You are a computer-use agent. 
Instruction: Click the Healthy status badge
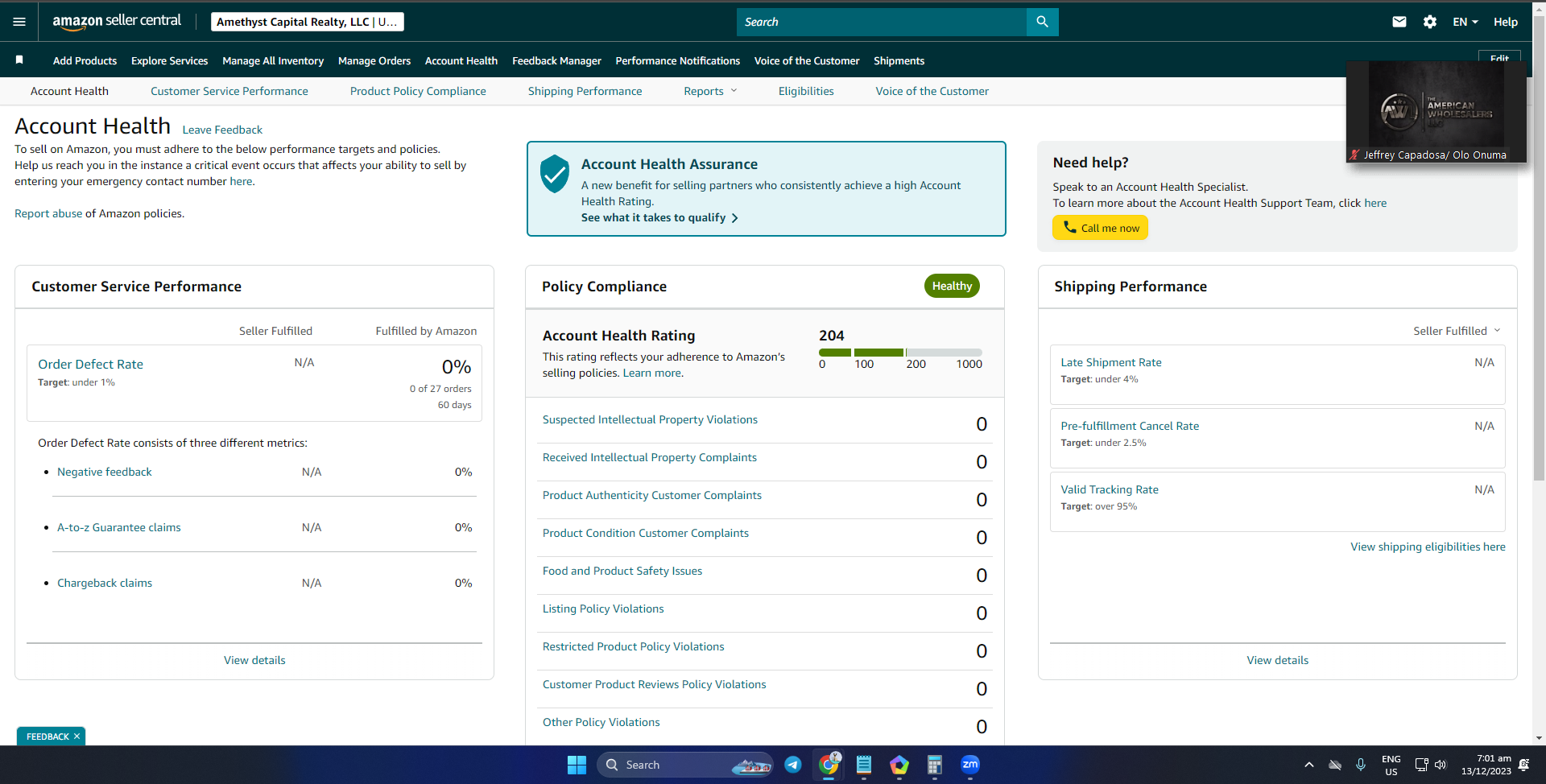point(952,286)
